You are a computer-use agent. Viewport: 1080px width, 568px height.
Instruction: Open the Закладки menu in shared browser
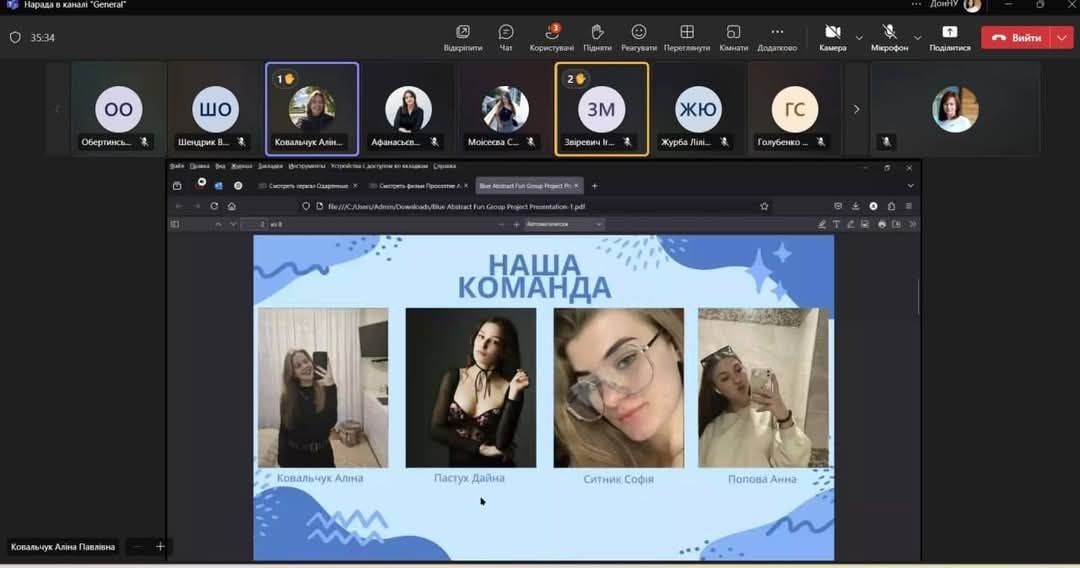click(x=271, y=166)
